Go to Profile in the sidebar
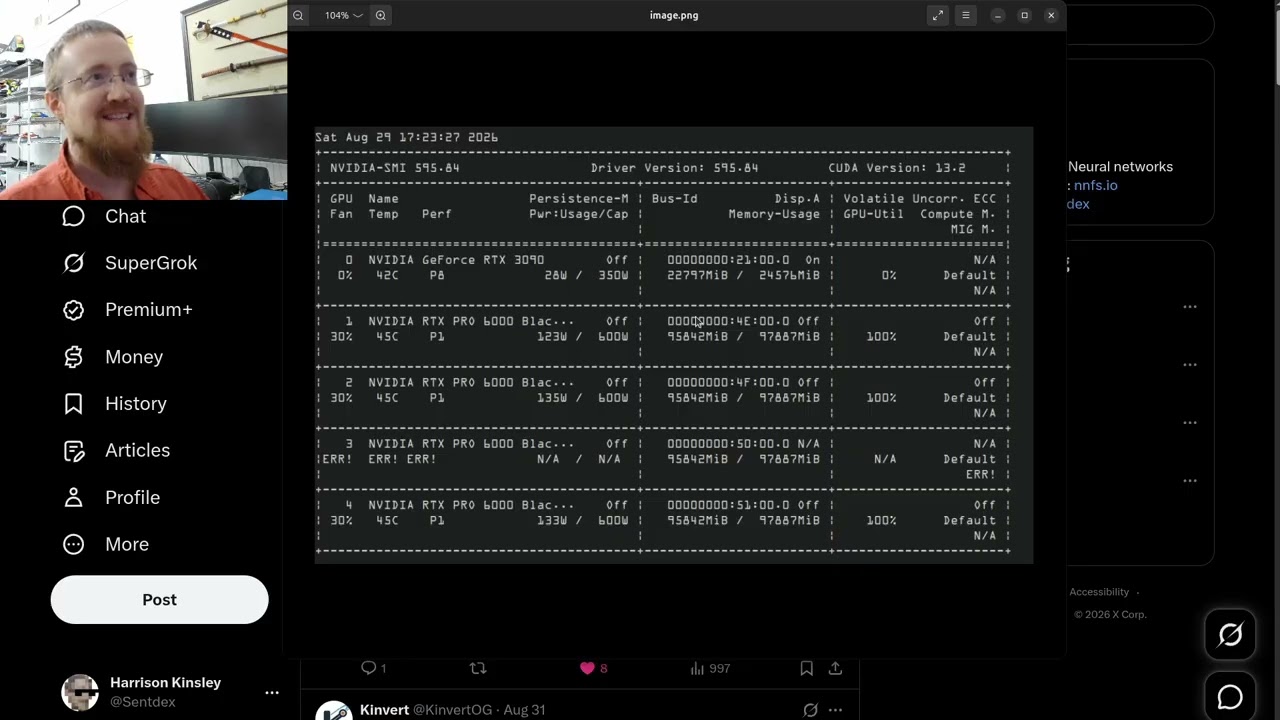The width and height of the screenshot is (1280, 720). pyautogui.click(x=111, y=497)
